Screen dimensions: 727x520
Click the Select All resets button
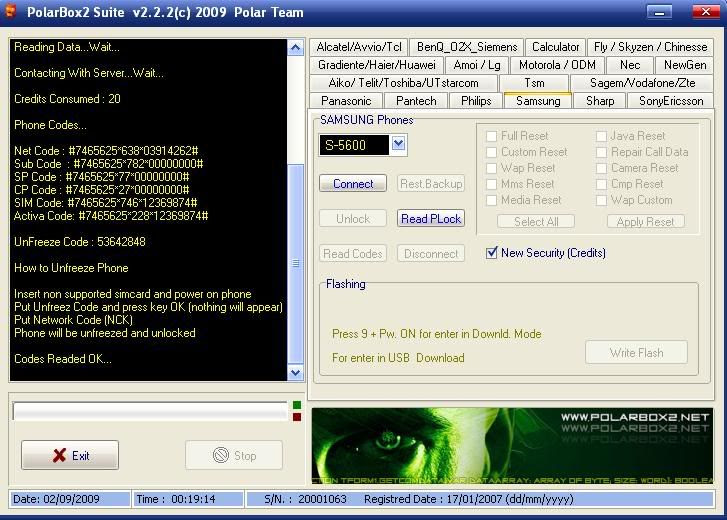tap(536, 222)
